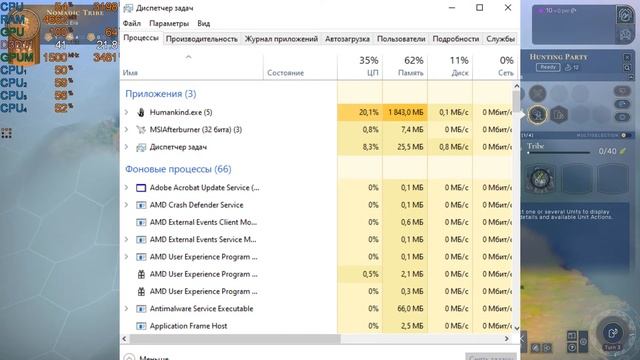Open the Вид menu
Image resolution: width=640 pixels, height=360 pixels.
click(203, 24)
